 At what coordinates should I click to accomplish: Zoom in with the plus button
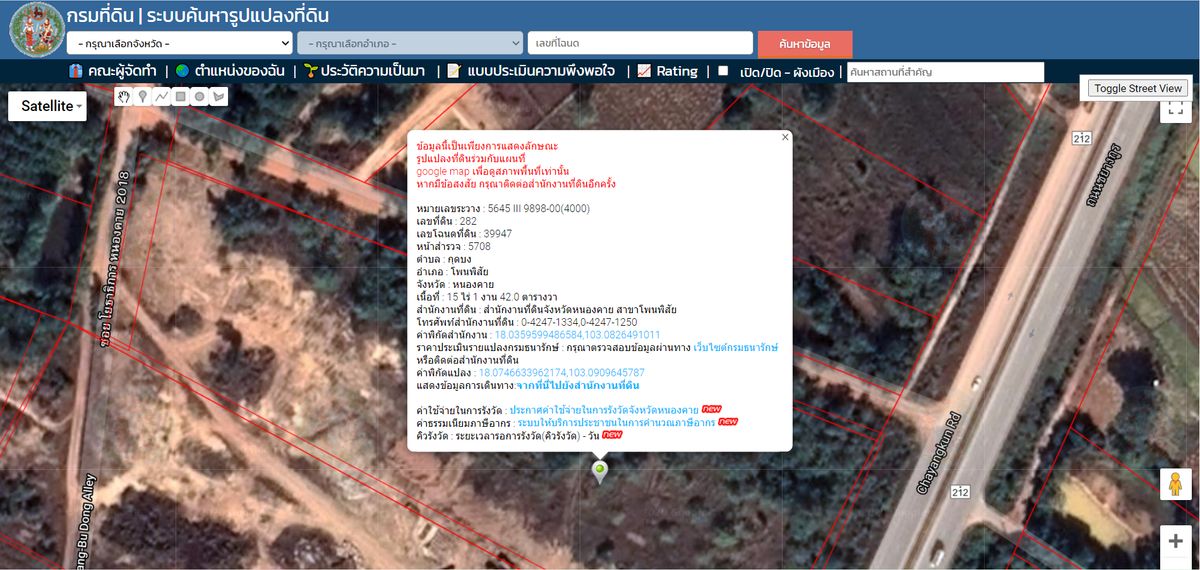(1175, 541)
